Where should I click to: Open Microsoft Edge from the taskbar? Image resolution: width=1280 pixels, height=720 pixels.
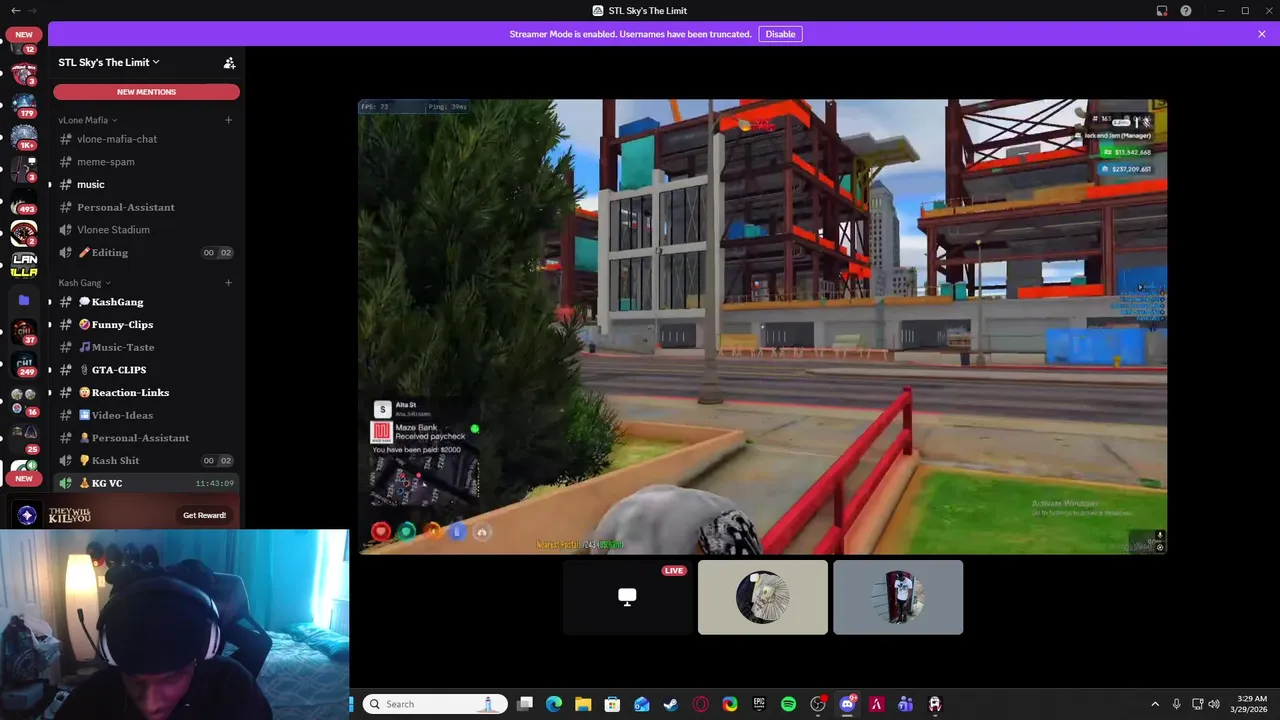click(554, 704)
